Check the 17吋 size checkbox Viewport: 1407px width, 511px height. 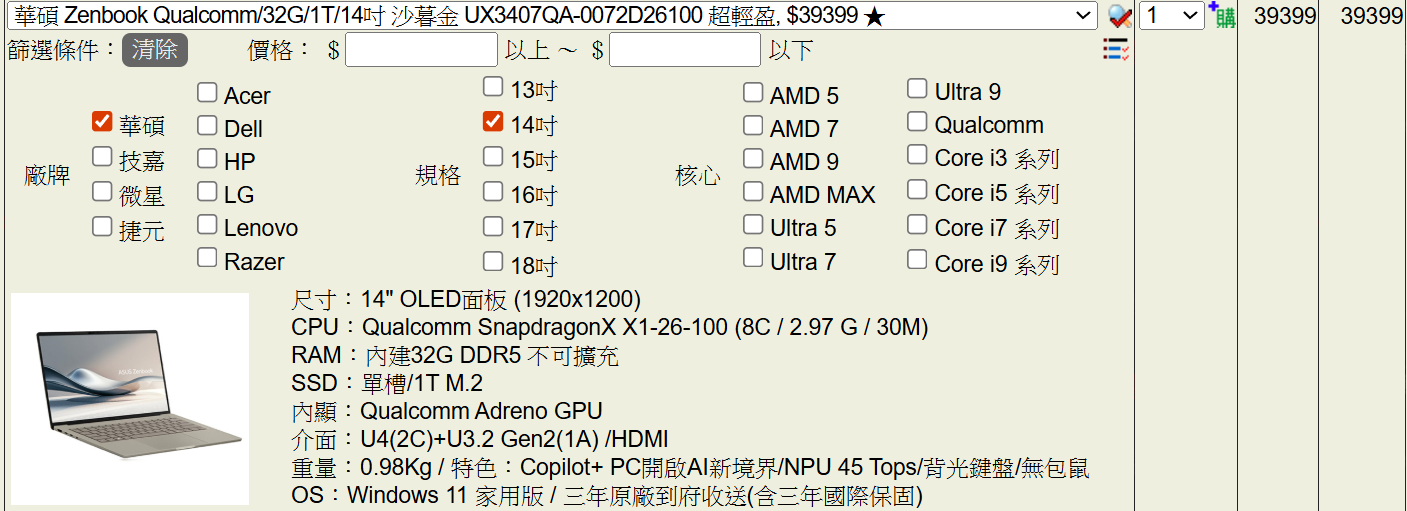pyautogui.click(x=493, y=227)
